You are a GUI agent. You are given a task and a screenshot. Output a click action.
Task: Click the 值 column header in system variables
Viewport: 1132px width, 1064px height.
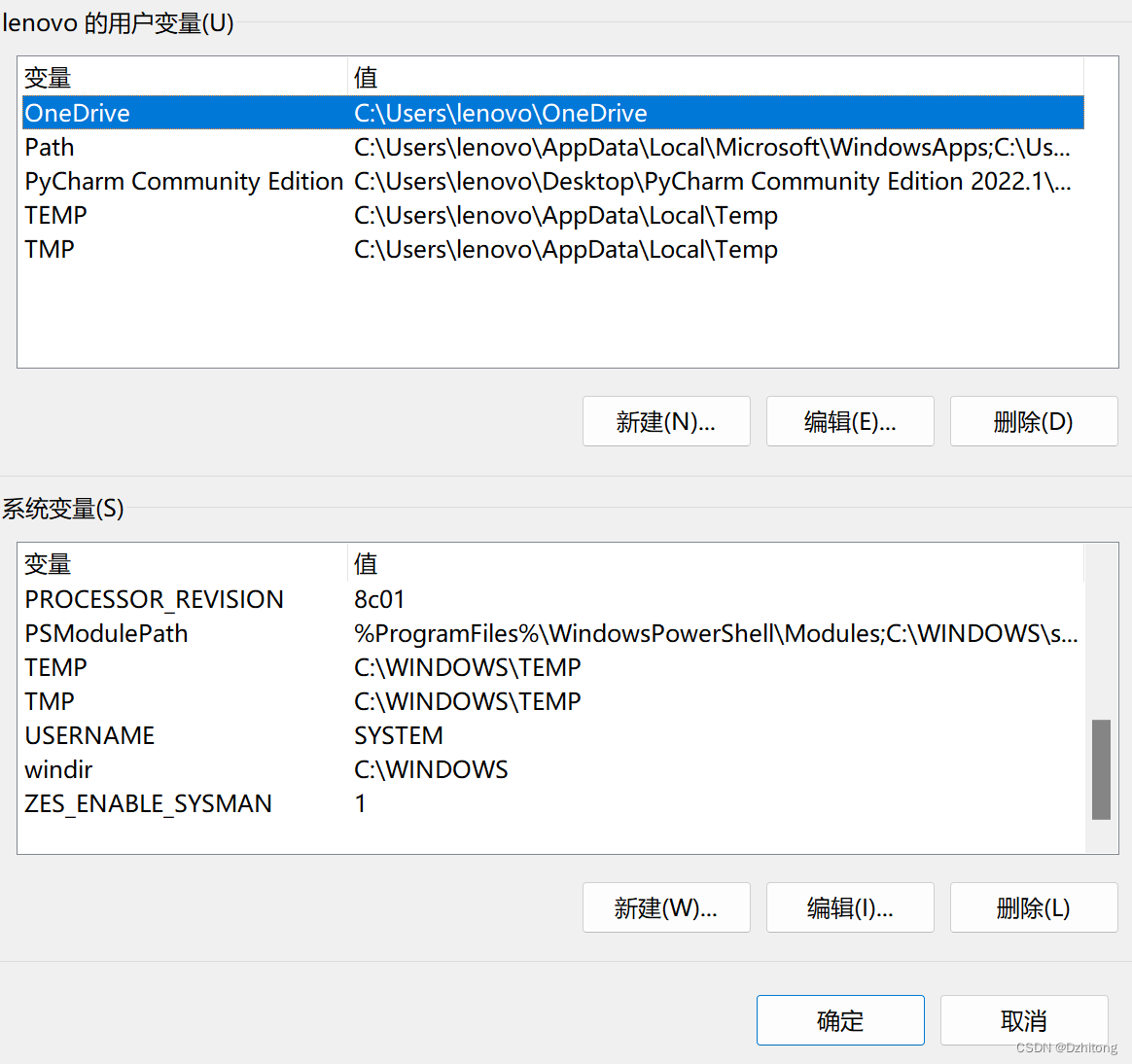[716, 564]
